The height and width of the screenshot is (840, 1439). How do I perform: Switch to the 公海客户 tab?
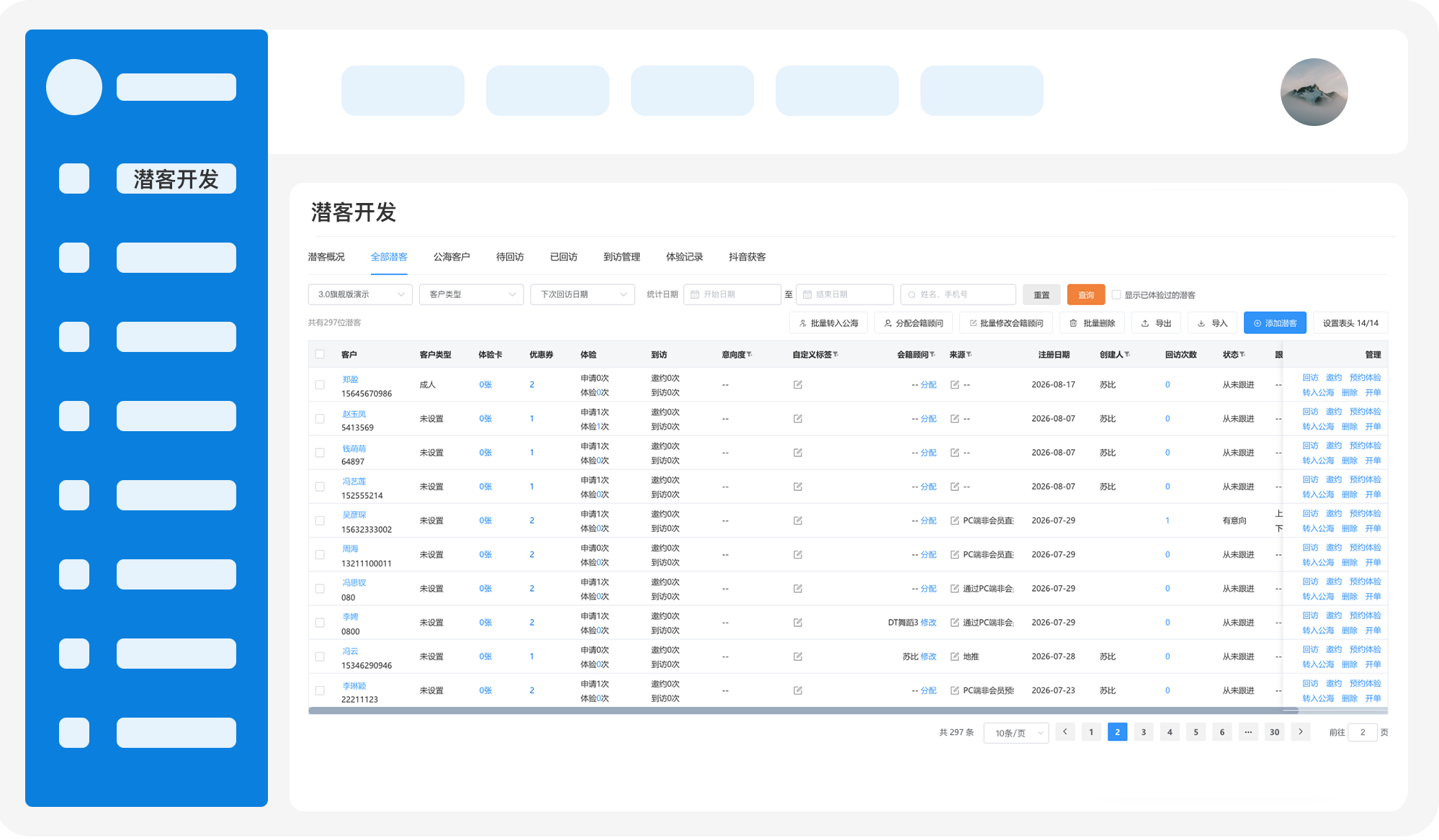pyautogui.click(x=452, y=257)
